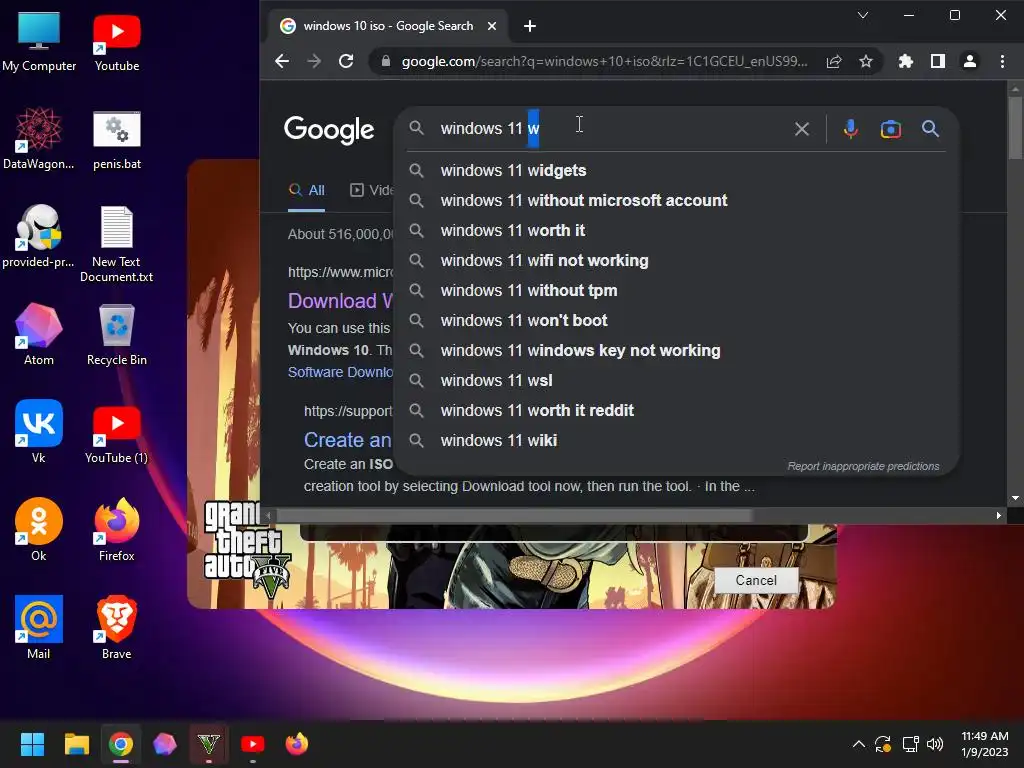Open new Chrome tab with plus
Screen dimensions: 1024x768
pos(530,26)
